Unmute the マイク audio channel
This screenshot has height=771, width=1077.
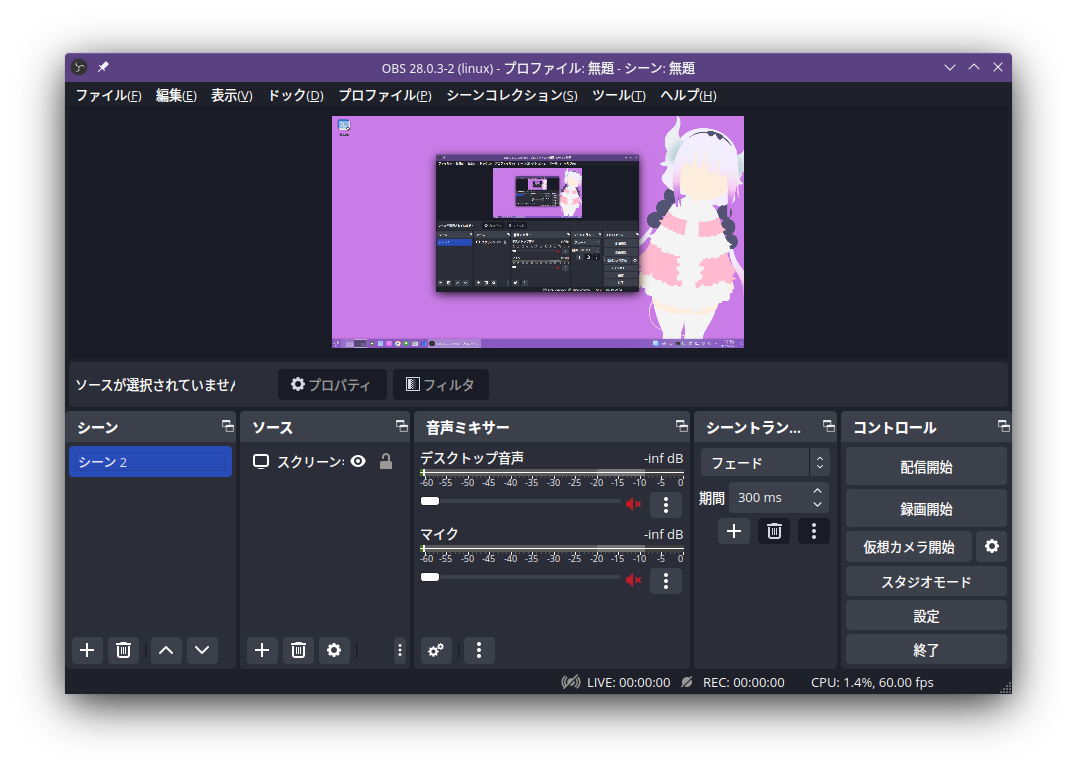coord(633,580)
